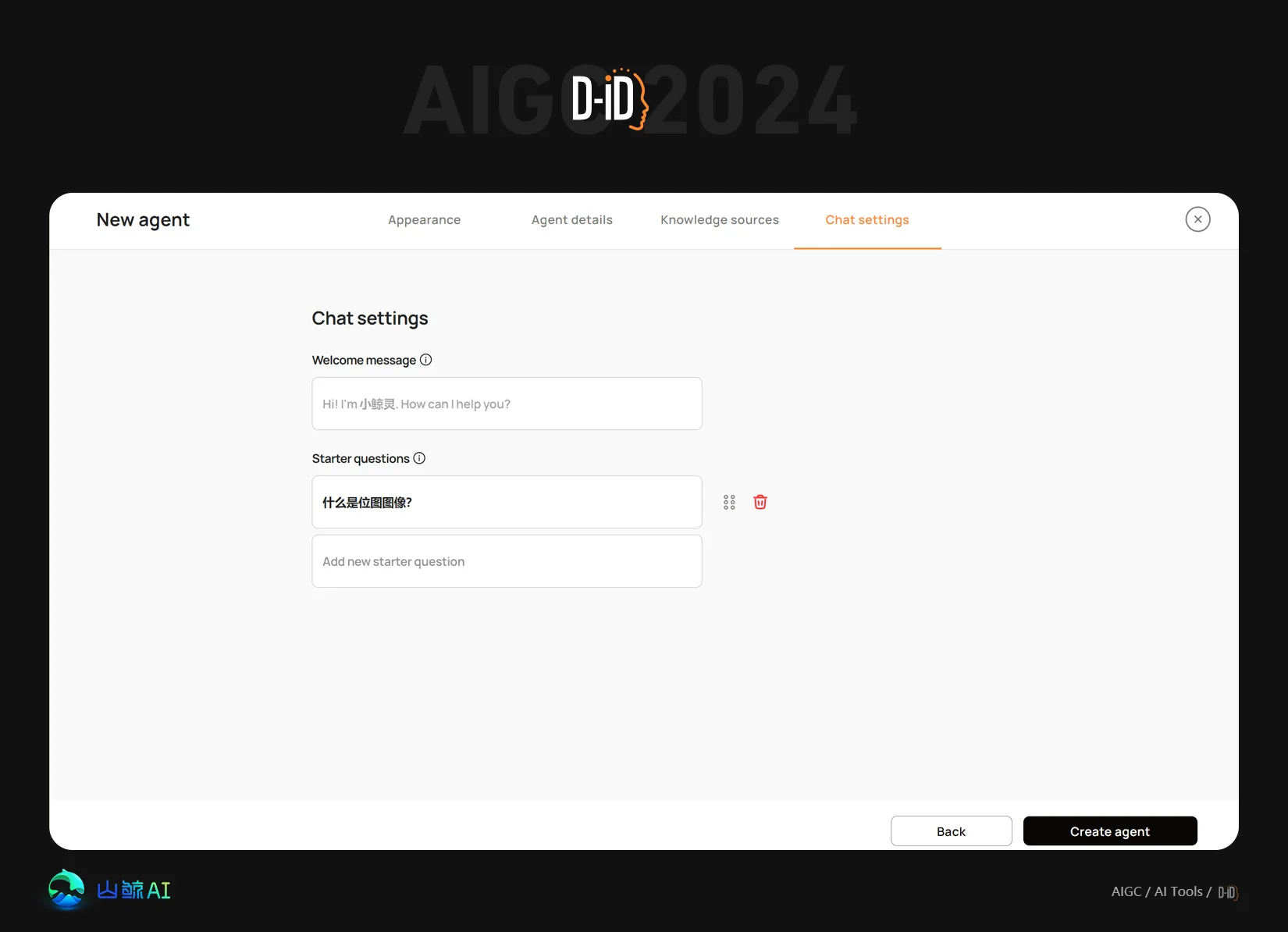Select the Chat settings tab
Viewport: 1288px width, 932px height.
(867, 220)
